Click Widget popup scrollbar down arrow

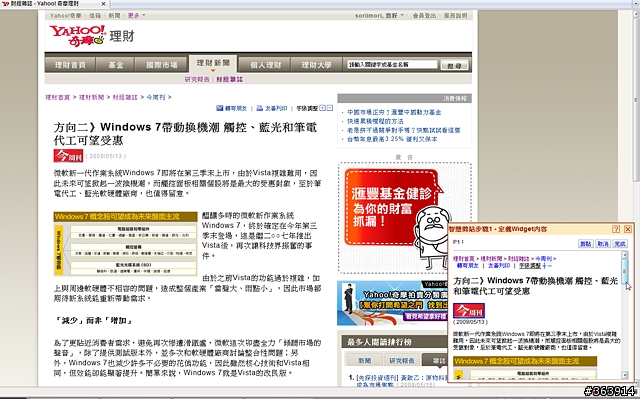(x=624, y=375)
